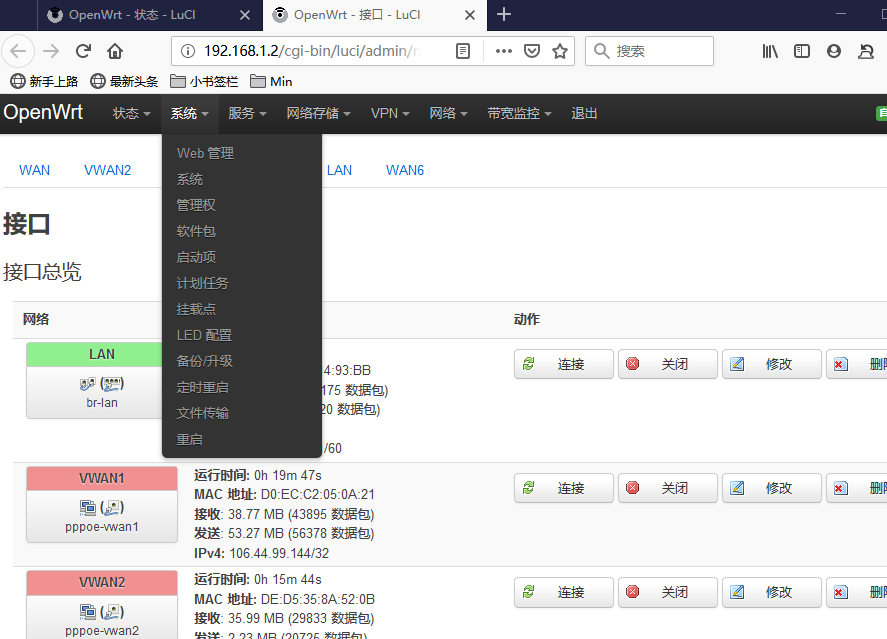Switch to the WAN interface tab

tap(35, 170)
